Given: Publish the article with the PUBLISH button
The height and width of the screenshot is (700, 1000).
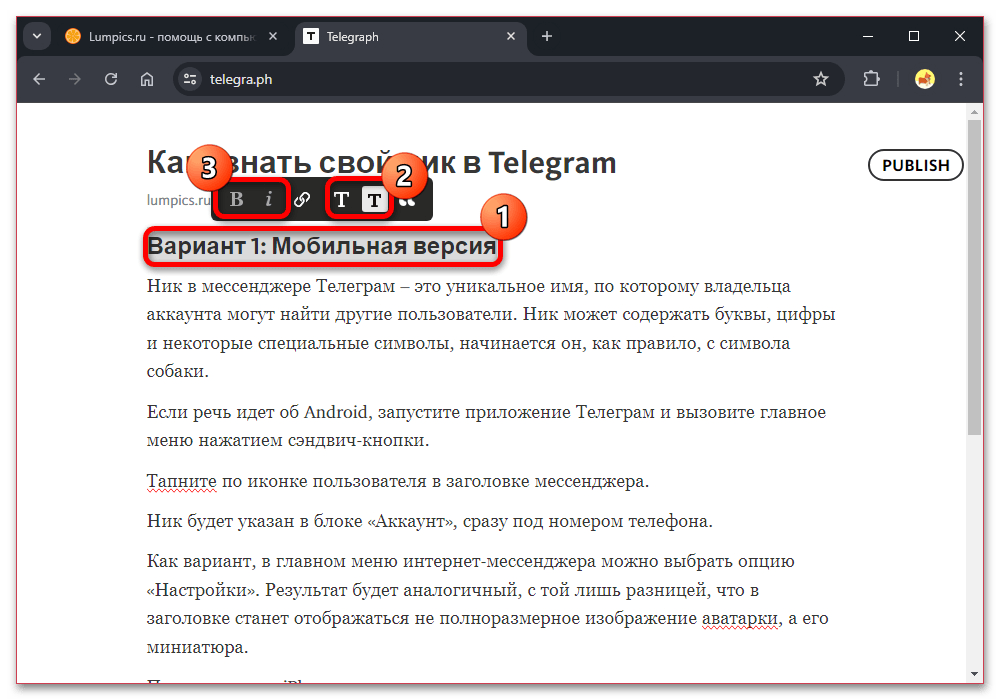Looking at the screenshot, I should [x=915, y=165].
